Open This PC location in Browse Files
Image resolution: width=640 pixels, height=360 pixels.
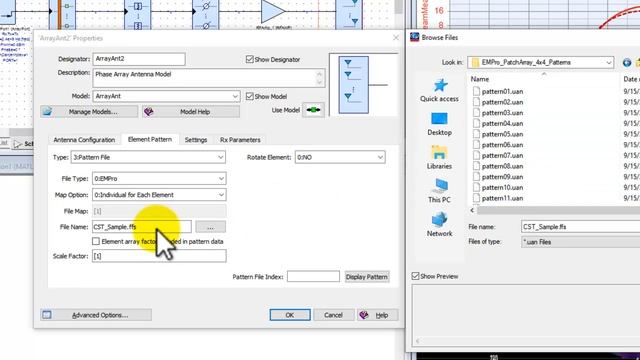click(439, 191)
